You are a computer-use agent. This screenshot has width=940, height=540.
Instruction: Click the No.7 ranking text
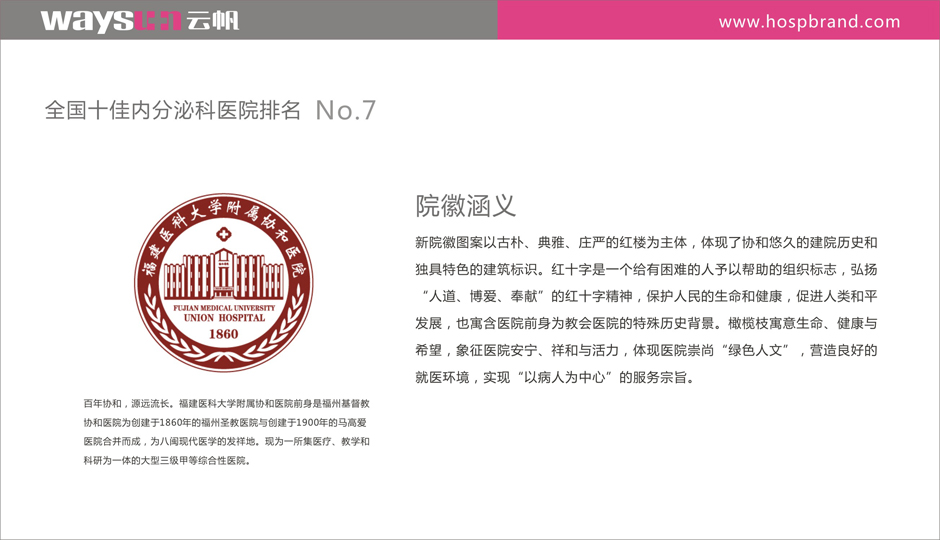click(x=345, y=110)
